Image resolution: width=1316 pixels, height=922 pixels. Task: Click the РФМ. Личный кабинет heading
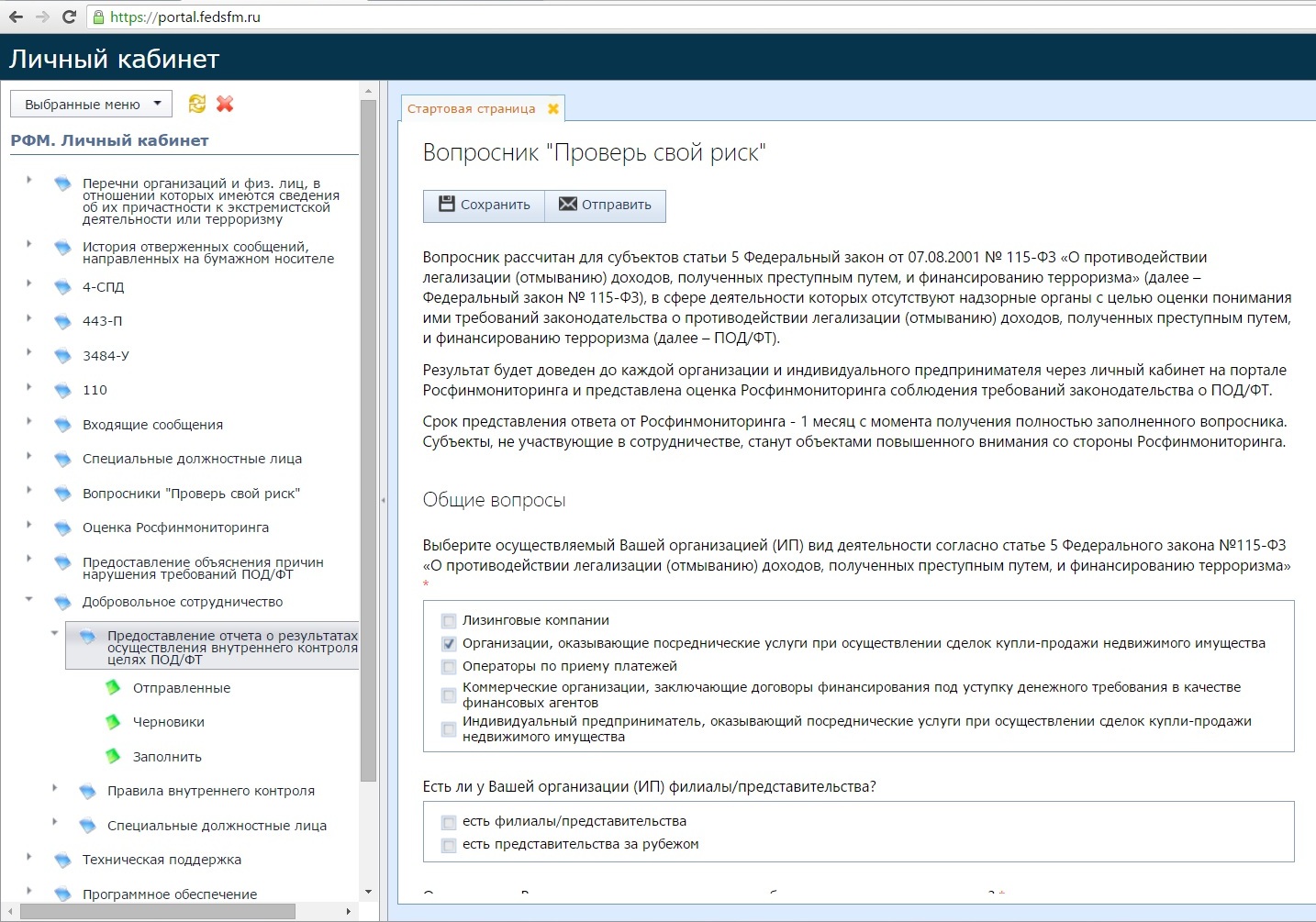(x=109, y=140)
